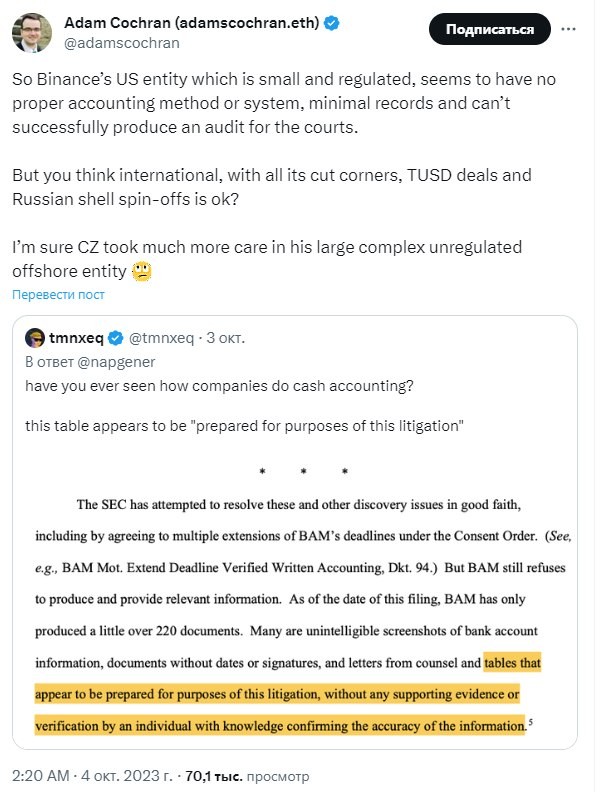Click the 3 окт. date on quoted post
Image resolution: width=600 pixels, height=792 pixels.
(225, 338)
